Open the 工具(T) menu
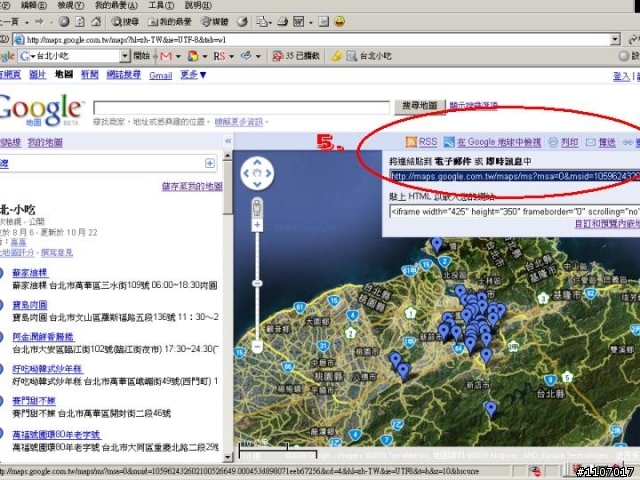This screenshot has height=480, width=640. click(161, 5)
